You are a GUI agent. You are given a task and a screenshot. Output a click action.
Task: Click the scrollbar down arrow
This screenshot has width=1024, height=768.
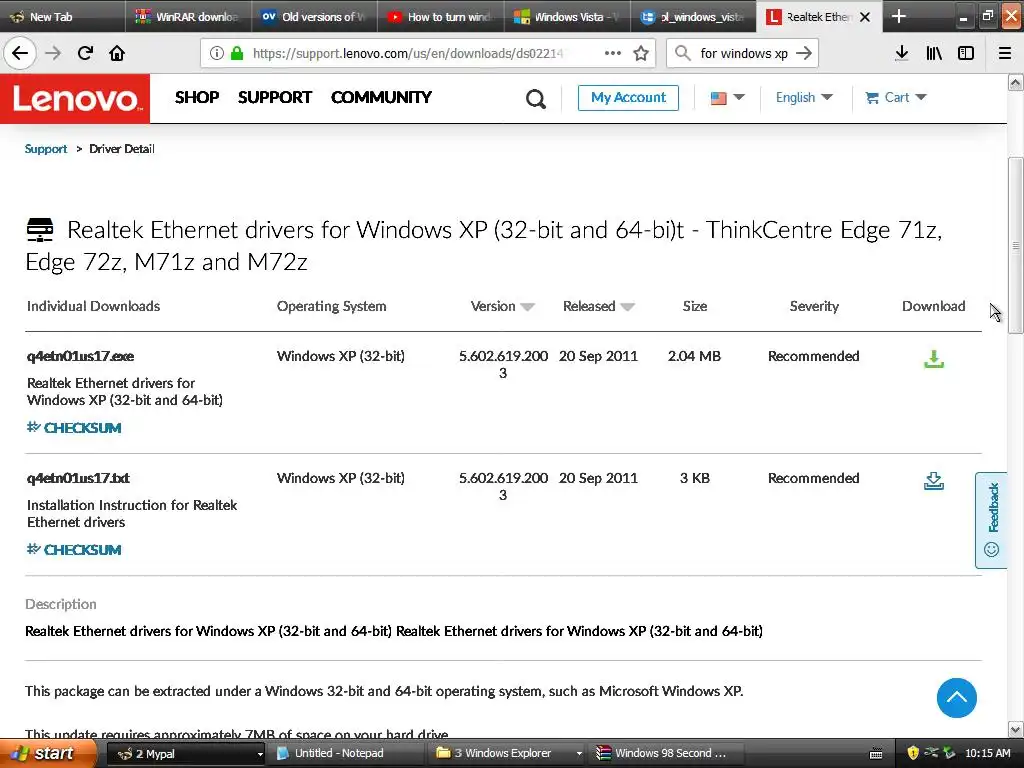point(1016,729)
